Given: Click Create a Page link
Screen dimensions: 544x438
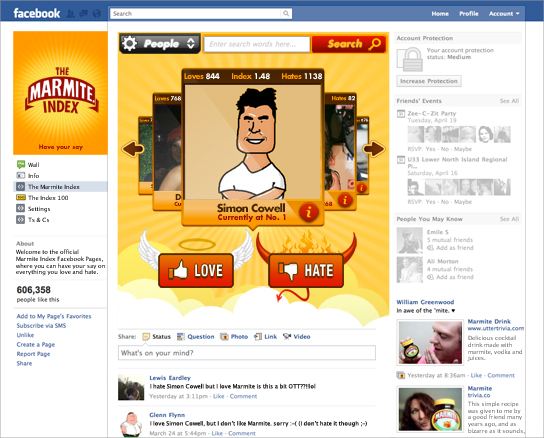Looking at the screenshot, I should click(36, 344).
